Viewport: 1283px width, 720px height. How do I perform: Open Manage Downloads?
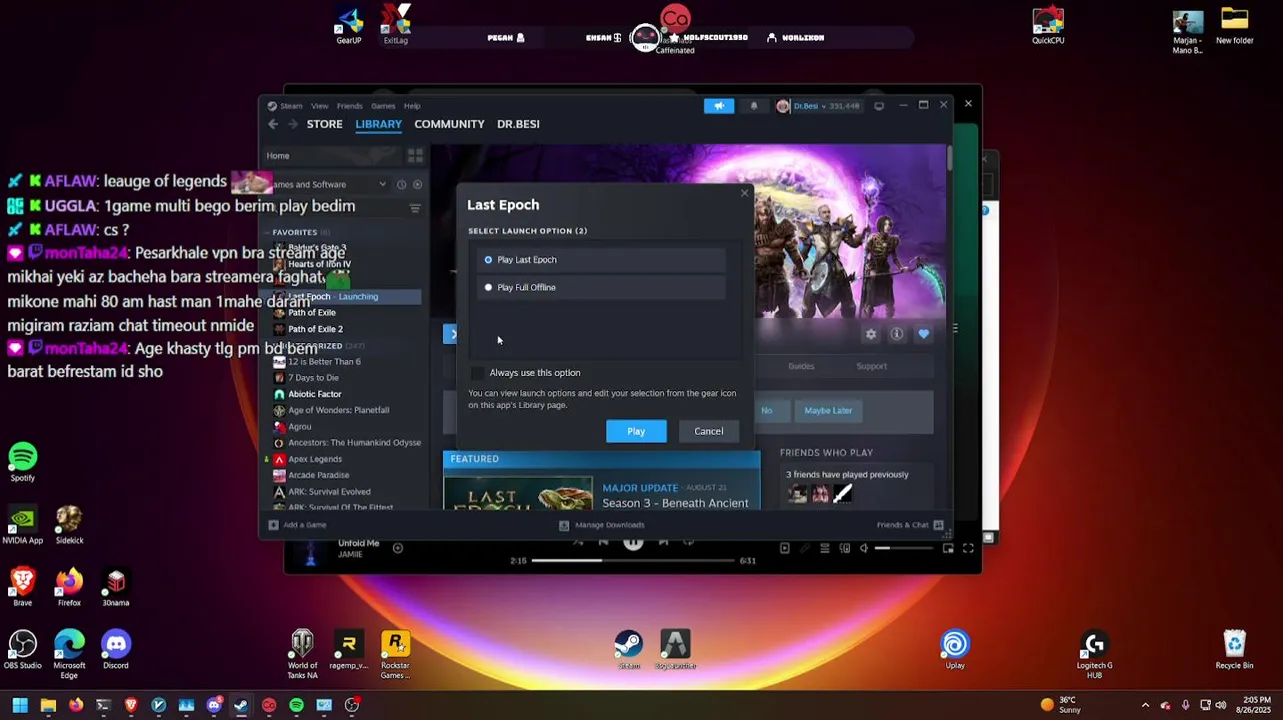point(601,525)
